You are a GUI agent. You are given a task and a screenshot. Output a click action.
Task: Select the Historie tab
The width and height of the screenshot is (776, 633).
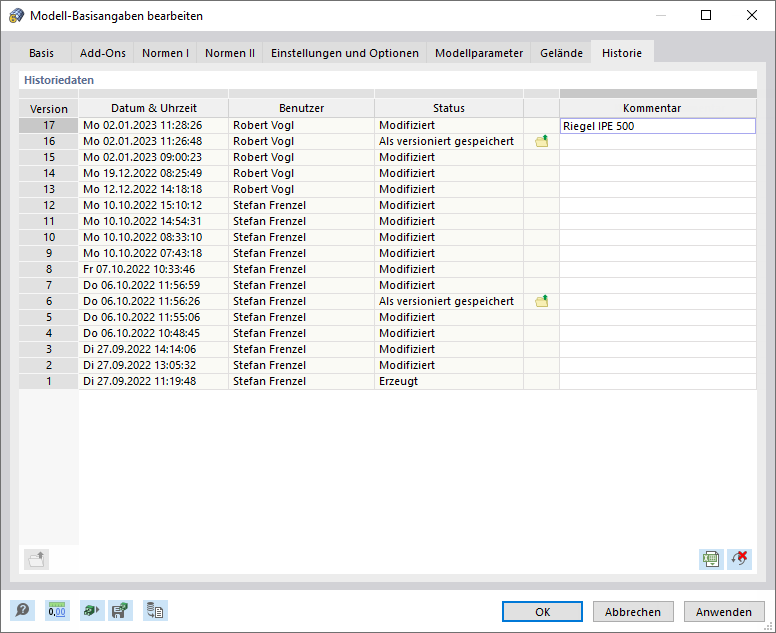point(622,52)
